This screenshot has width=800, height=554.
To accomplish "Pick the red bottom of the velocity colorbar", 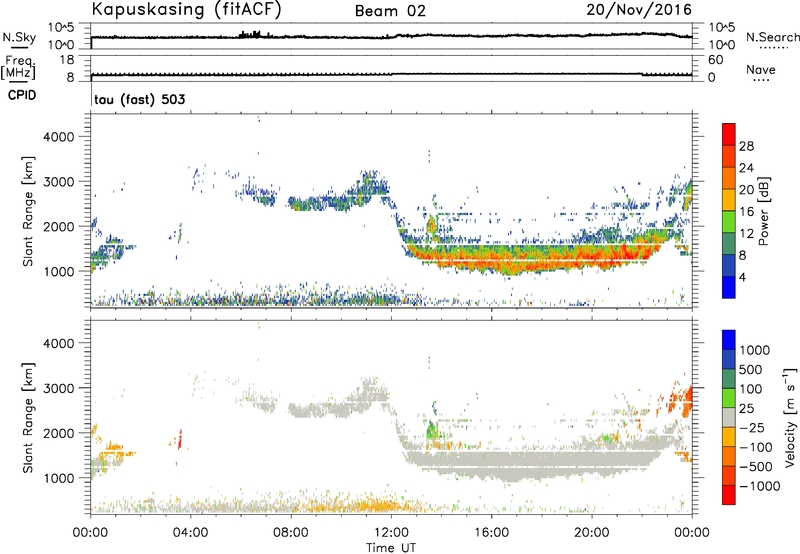I will coord(729,495).
